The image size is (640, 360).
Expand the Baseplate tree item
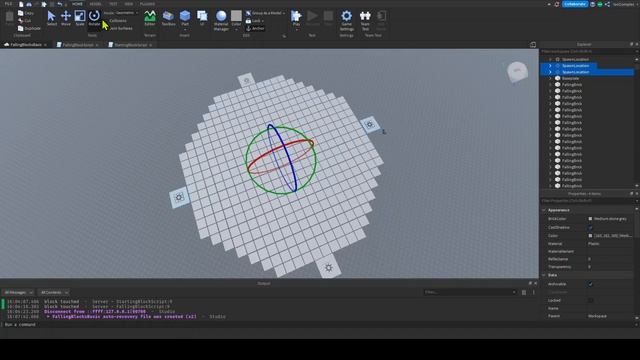550,78
